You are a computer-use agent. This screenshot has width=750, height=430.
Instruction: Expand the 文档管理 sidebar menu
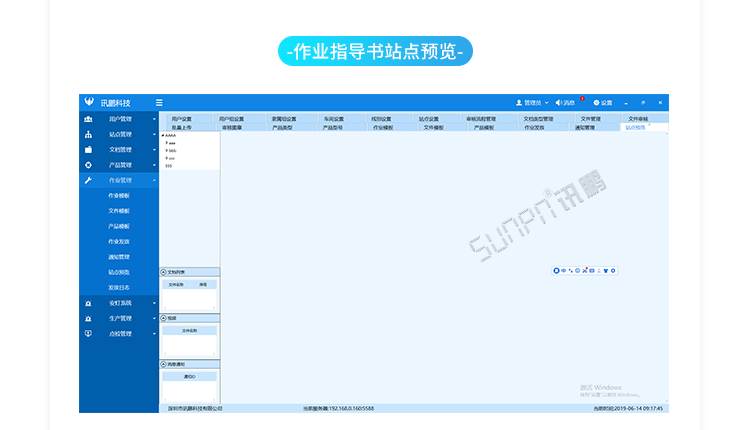pos(154,150)
